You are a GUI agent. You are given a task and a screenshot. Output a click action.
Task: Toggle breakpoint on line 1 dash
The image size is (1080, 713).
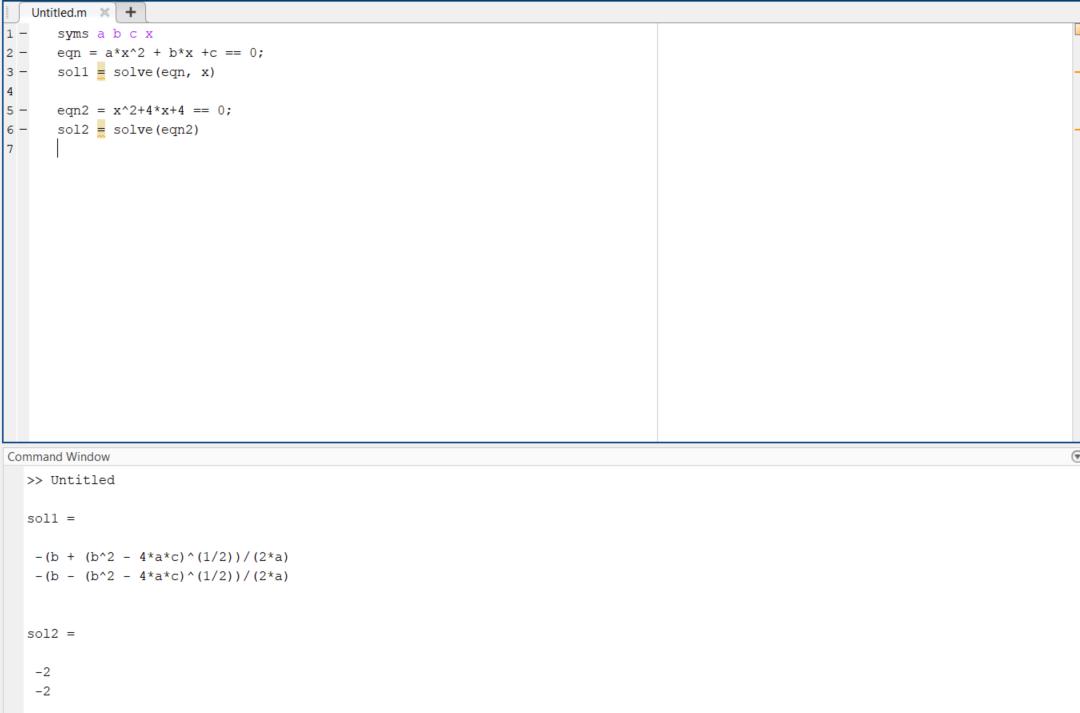pos(23,33)
